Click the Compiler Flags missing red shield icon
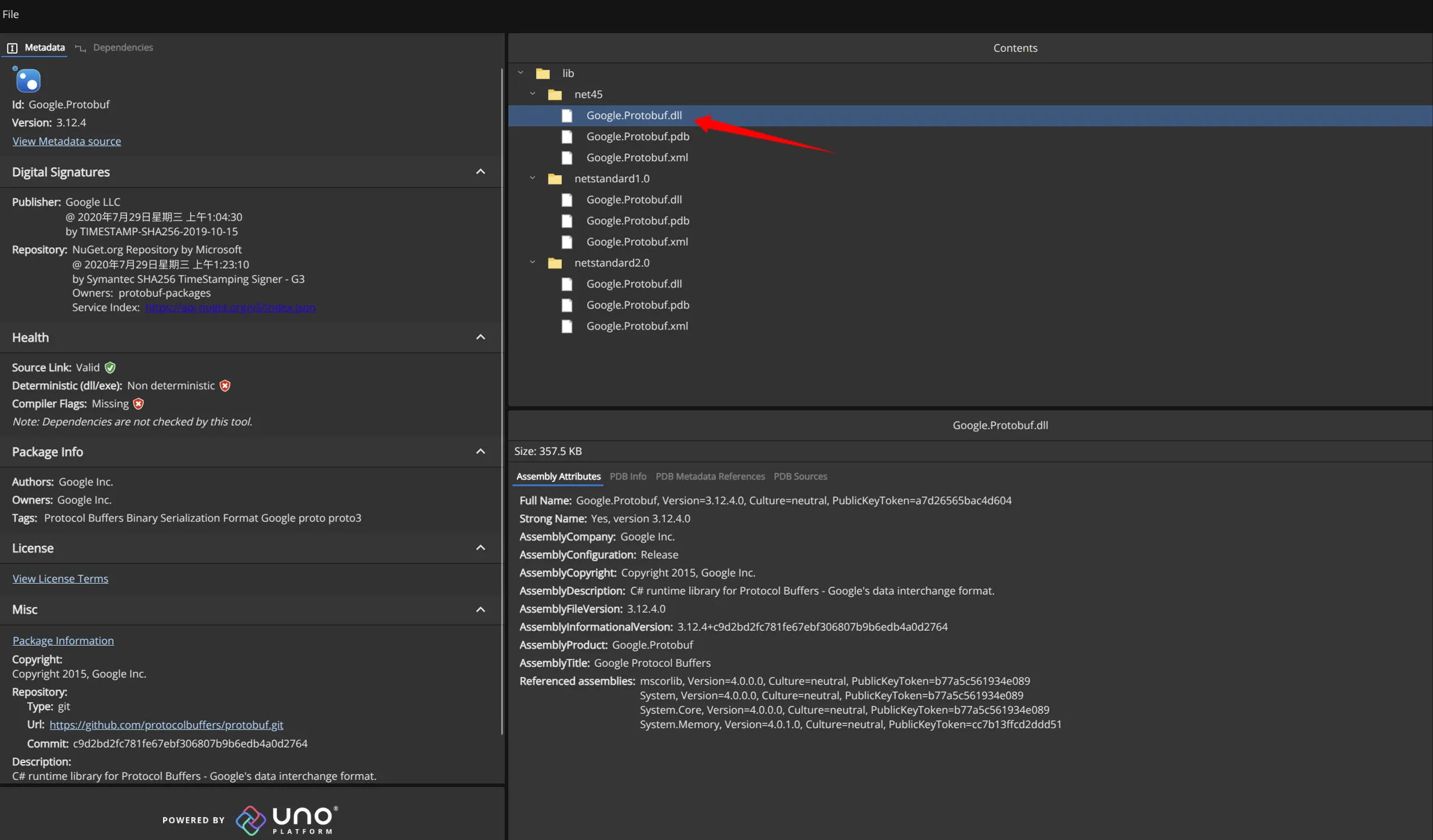 (x=138, y=403)
